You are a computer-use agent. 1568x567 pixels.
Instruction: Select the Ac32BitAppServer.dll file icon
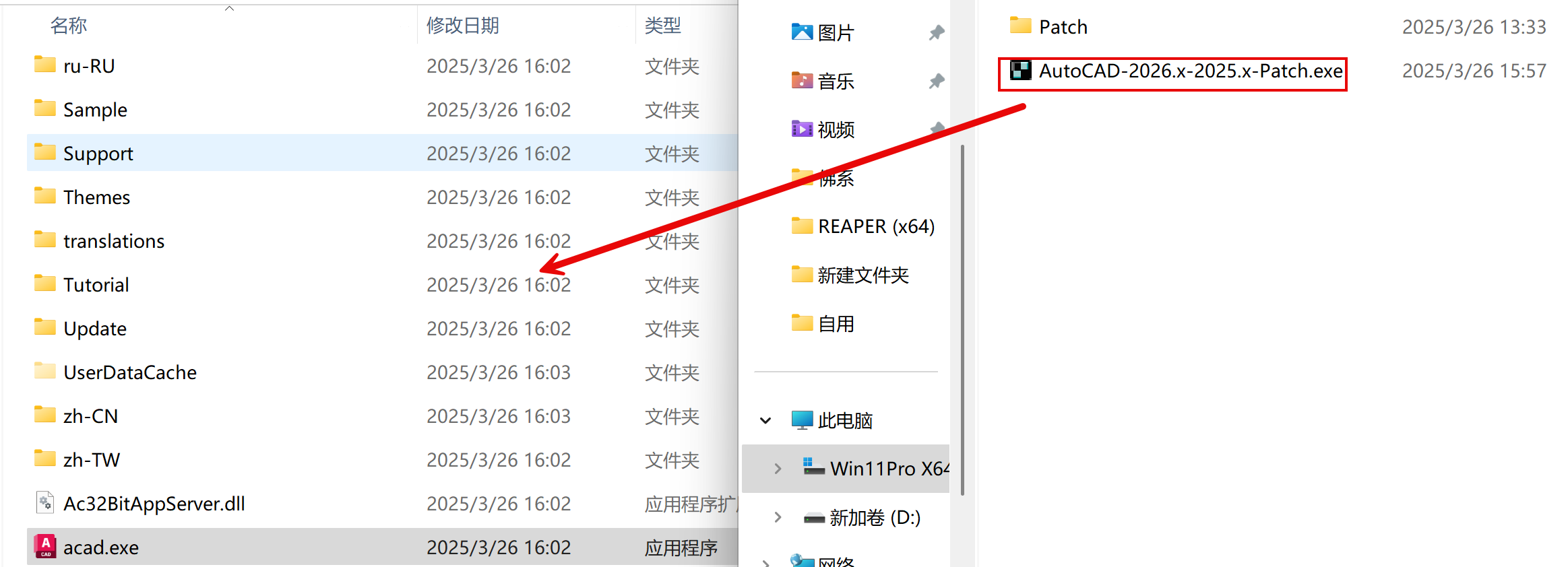coord(45,503)
